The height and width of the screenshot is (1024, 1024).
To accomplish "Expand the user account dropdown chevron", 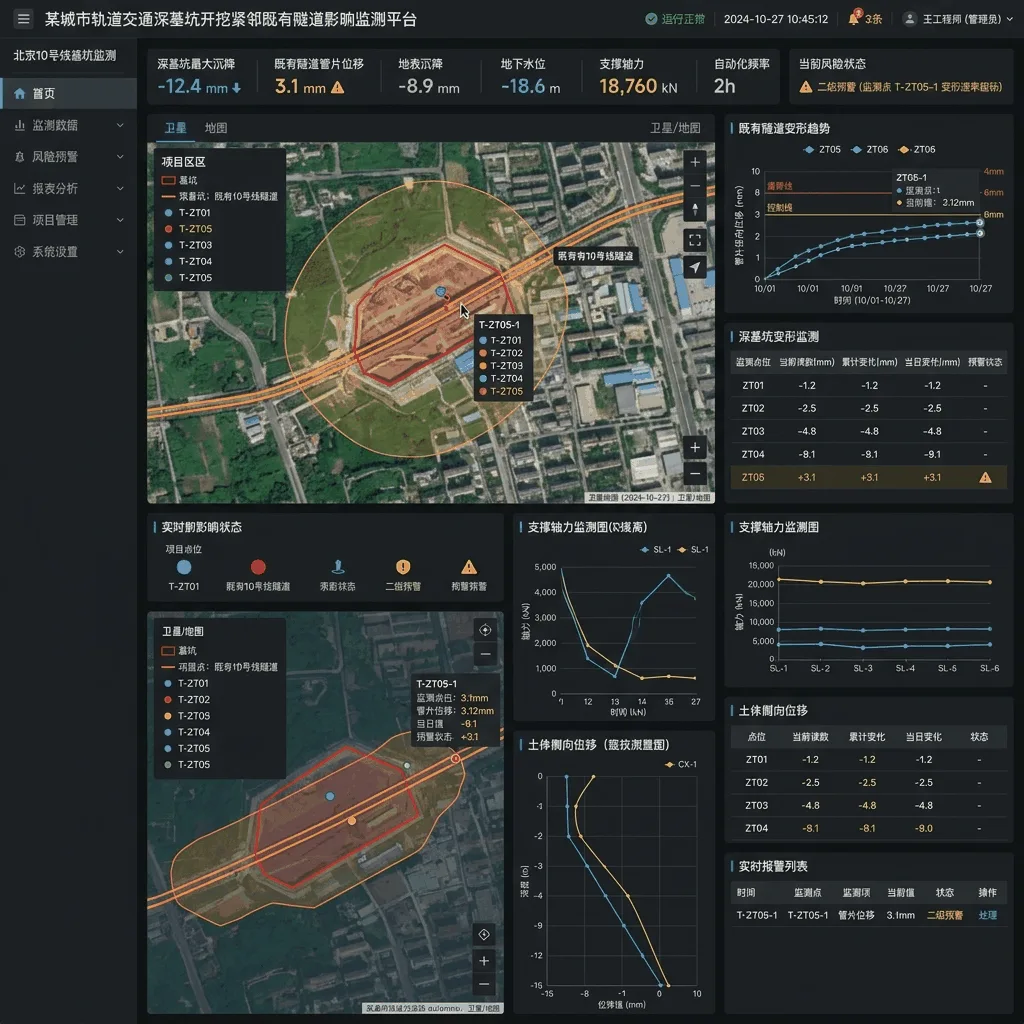I will pyautogui.click(x=1010, y=19).
